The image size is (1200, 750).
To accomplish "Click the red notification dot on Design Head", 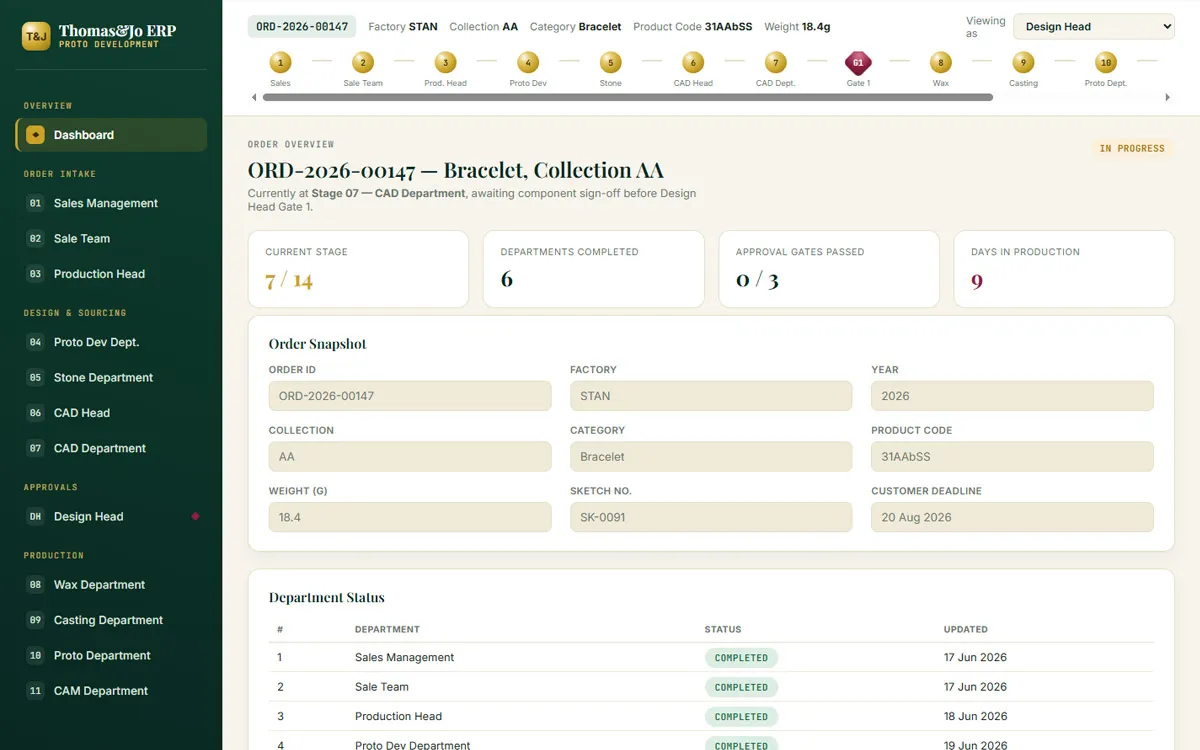I will coord(195,516).
